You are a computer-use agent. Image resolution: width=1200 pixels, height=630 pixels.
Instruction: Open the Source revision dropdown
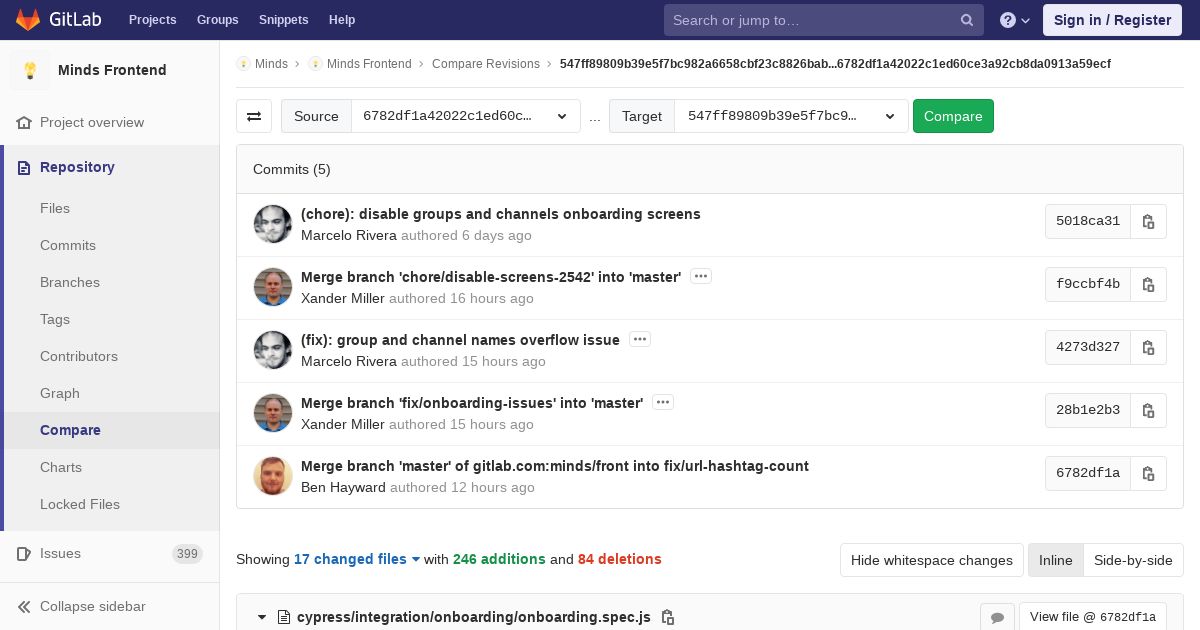pos(465,116)
